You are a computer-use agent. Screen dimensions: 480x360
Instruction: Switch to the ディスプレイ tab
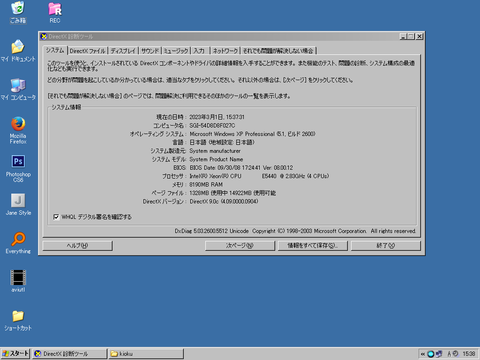pyautogui.click(x=123, y=51)
